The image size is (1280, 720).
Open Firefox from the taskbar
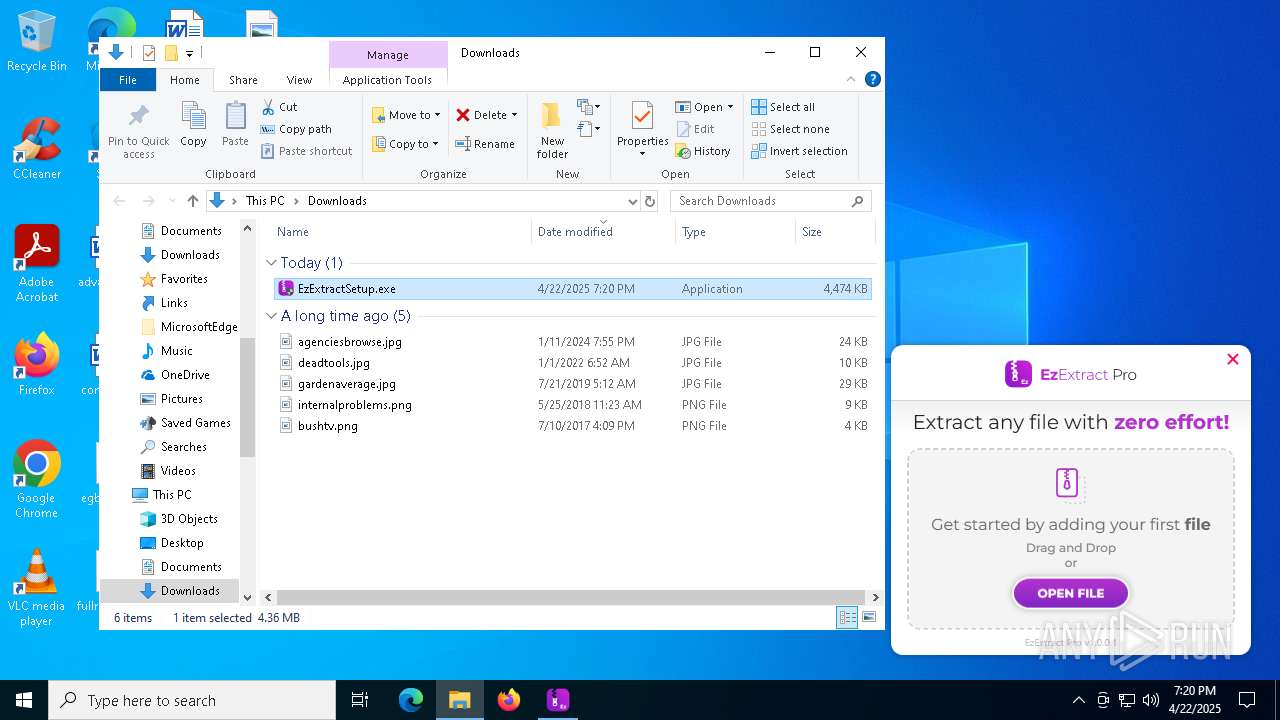[x=509, y=700]
